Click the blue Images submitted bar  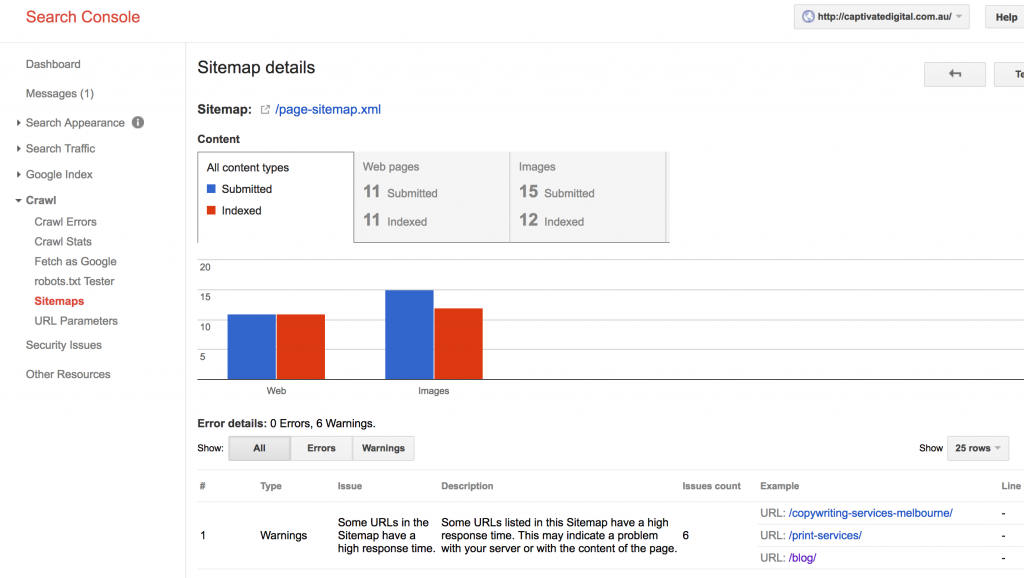point(409,334)
